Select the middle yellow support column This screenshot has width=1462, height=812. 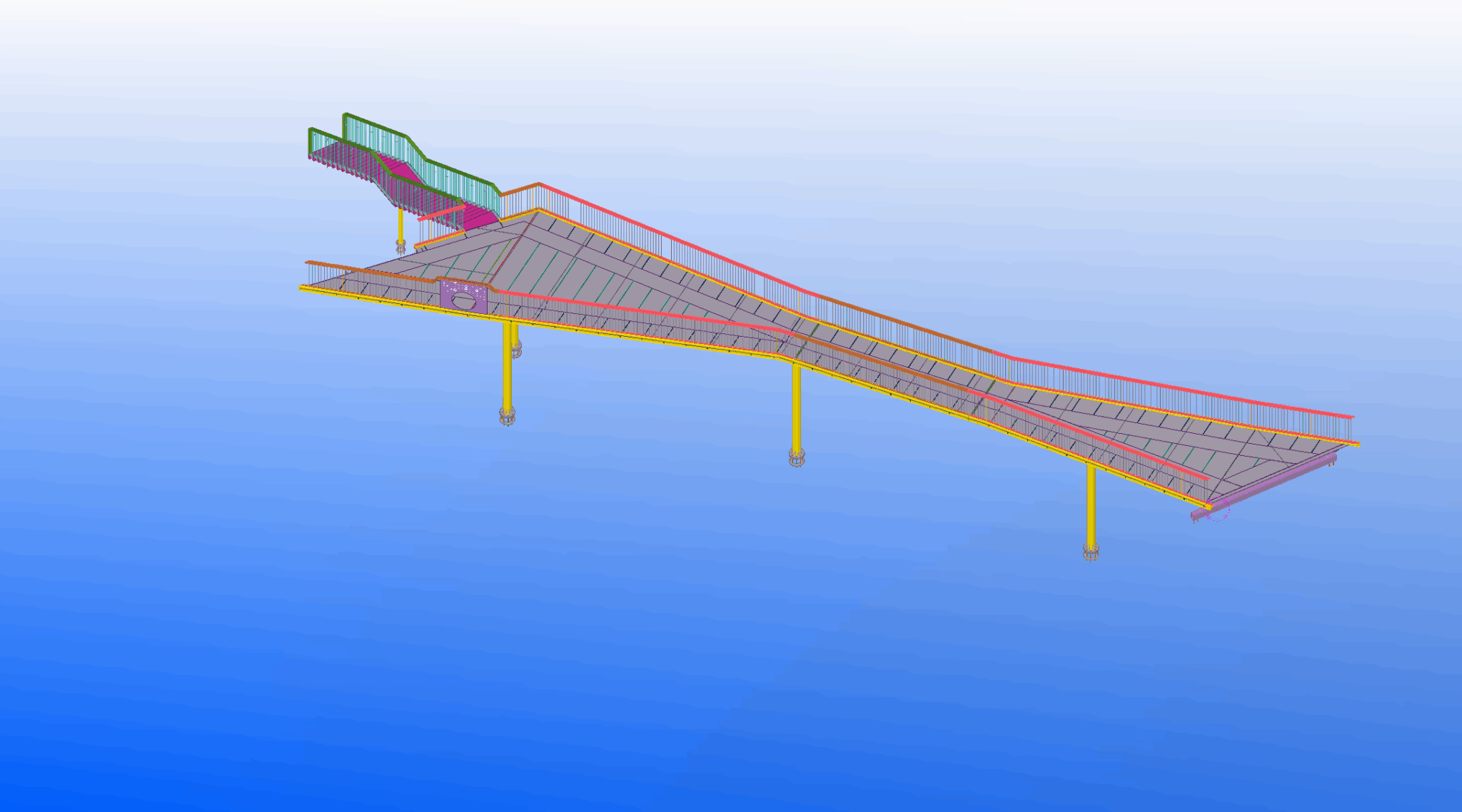tap(796, 407)
